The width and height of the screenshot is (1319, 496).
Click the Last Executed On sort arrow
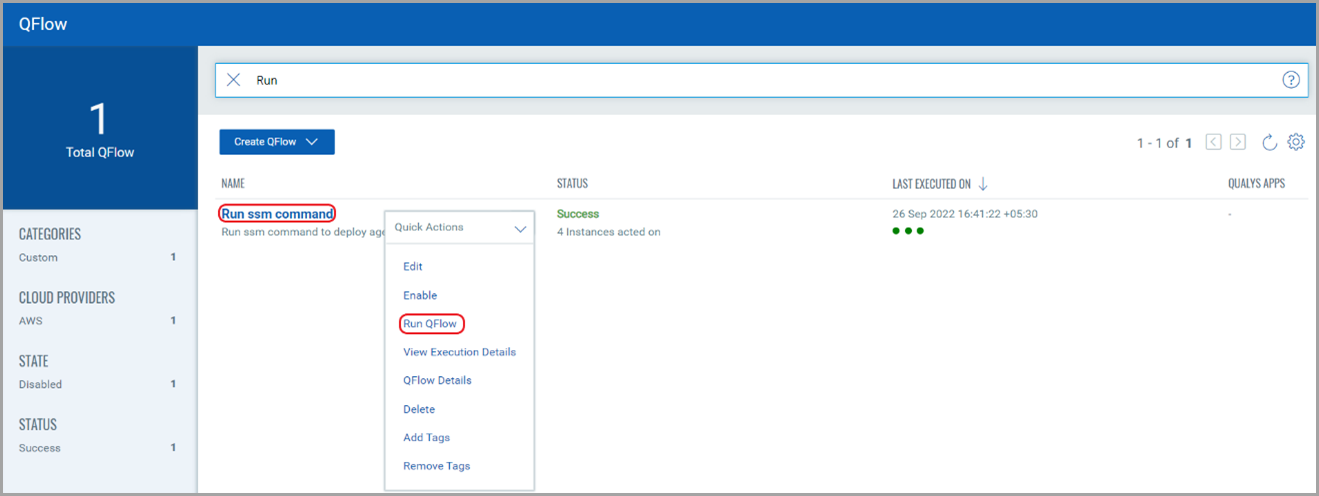click(x=983, y=184)
